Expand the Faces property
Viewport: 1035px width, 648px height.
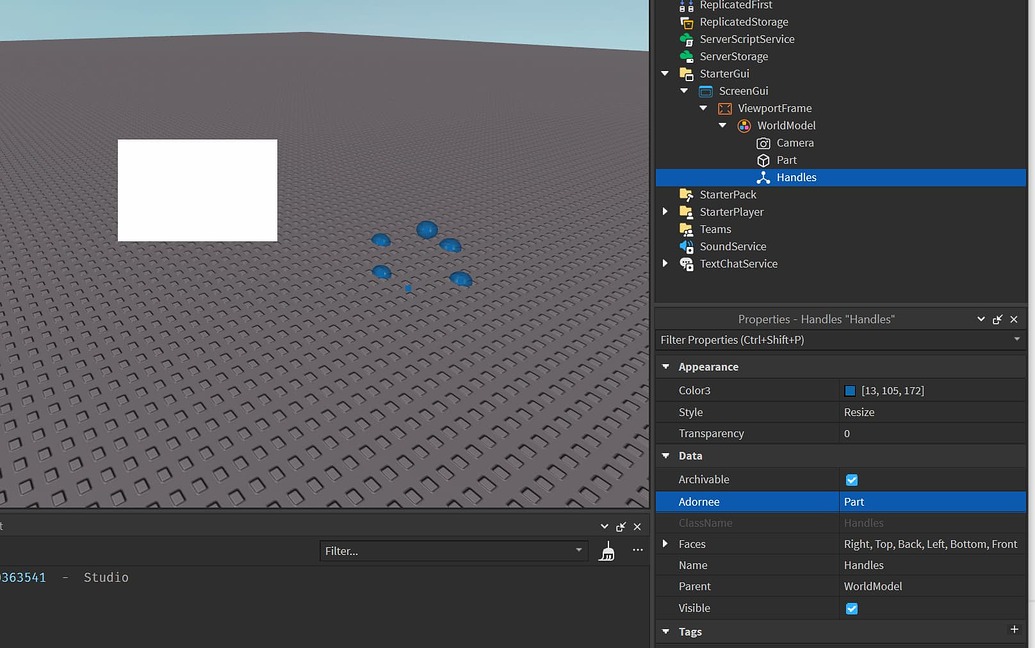tap(667, 544)
